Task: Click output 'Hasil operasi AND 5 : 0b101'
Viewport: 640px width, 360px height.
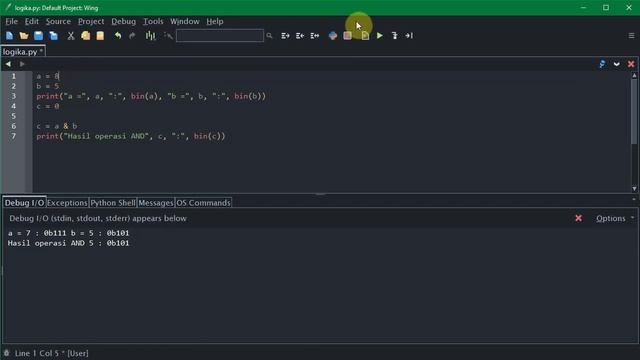Action: pos(68,243)
